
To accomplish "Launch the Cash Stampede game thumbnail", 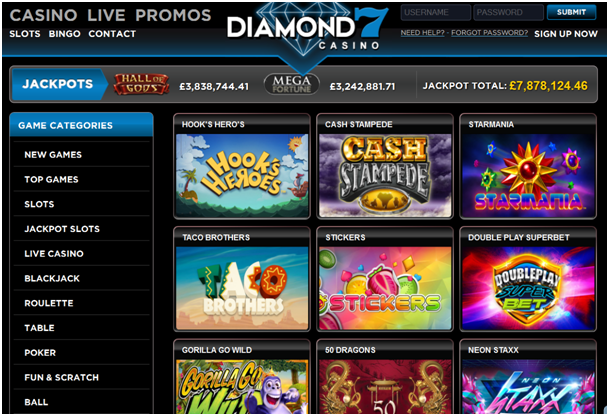I will click(385, 175).
